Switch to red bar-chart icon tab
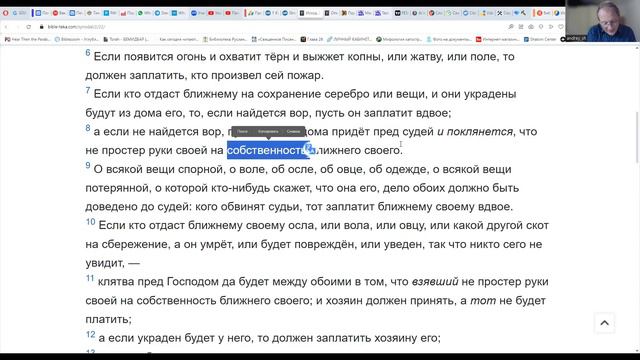 coord(127,13)
